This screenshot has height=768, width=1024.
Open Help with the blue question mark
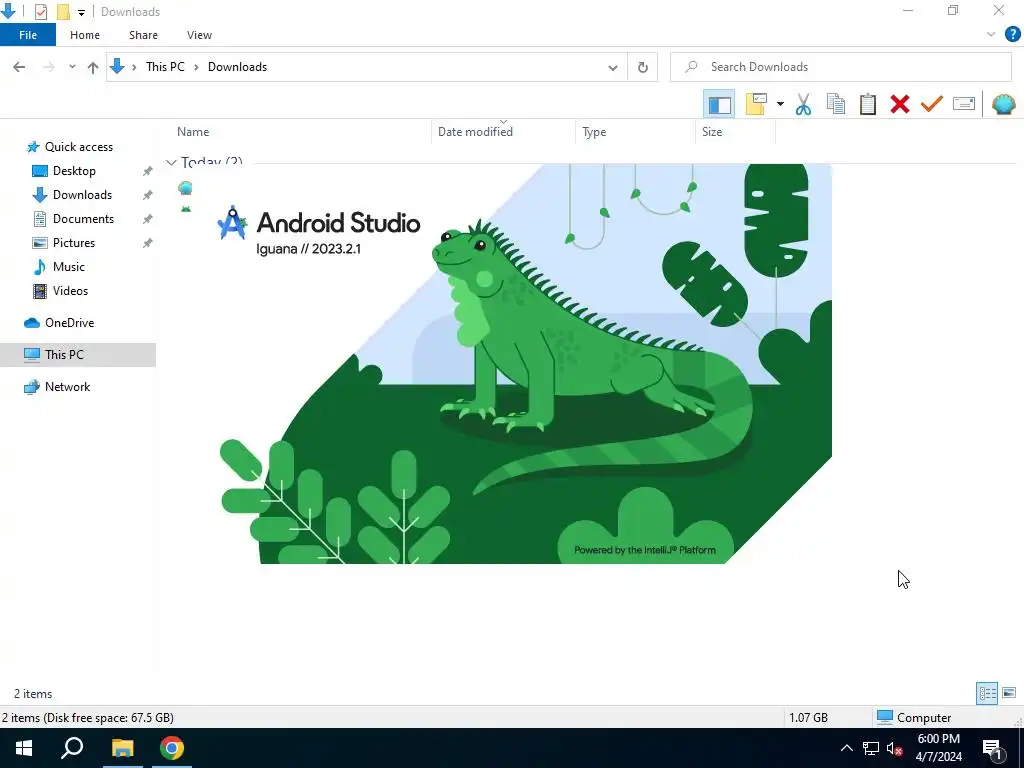click(1012, 35)
